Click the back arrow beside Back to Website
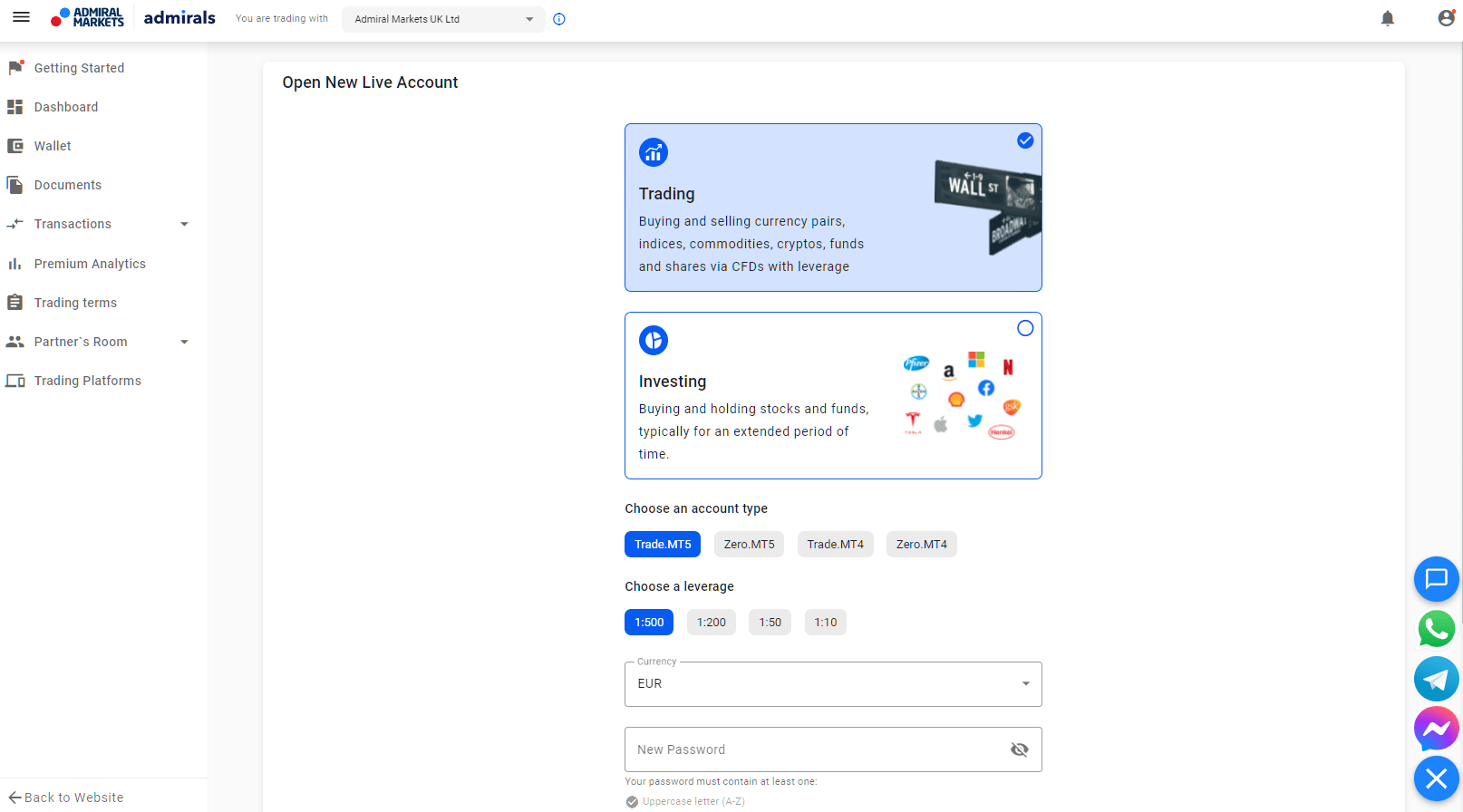The image size is (1463, 812). [x=15, y=797]
